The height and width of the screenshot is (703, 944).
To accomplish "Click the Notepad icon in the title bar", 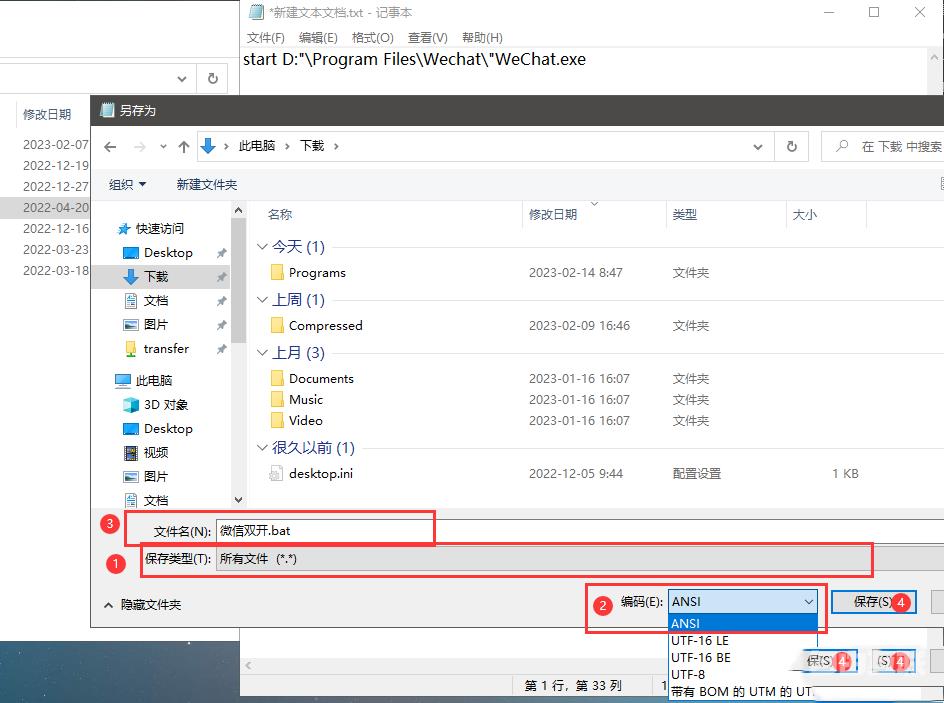I will 253,12.
